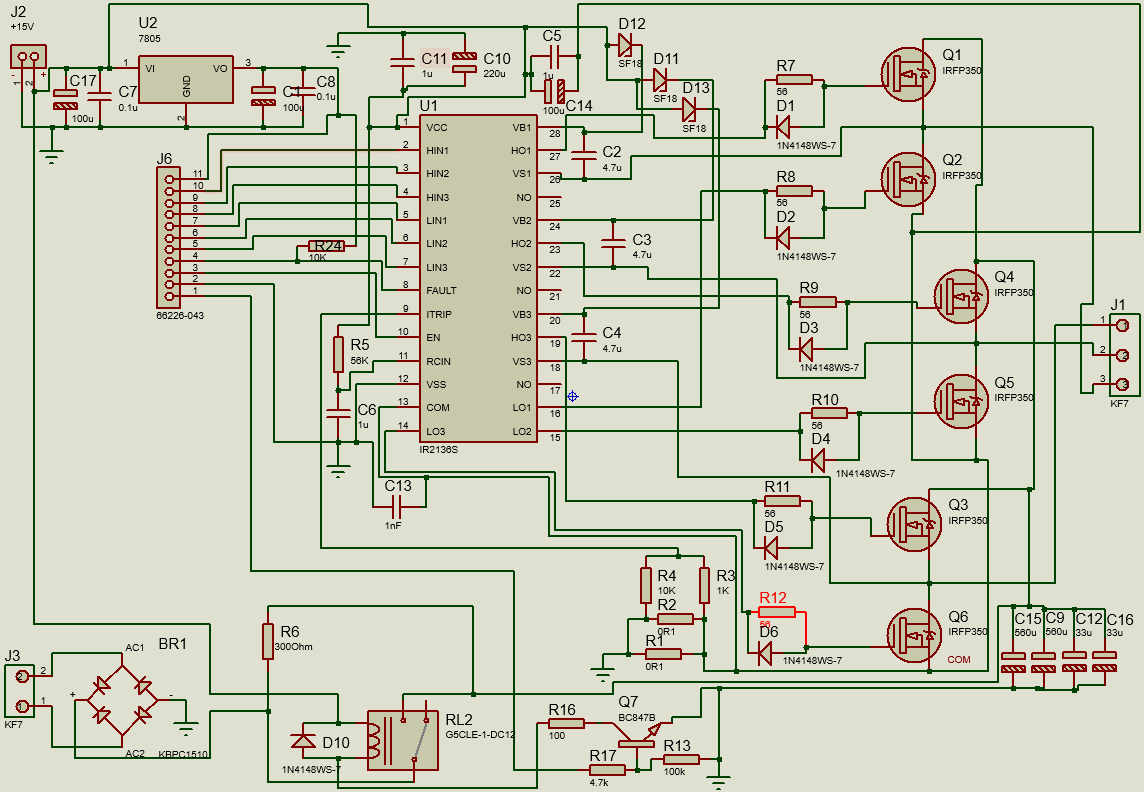The height and width of the screenshot is (792, 1144).
Task: Select bootstrap diode D12
Action: coord(625,45)
